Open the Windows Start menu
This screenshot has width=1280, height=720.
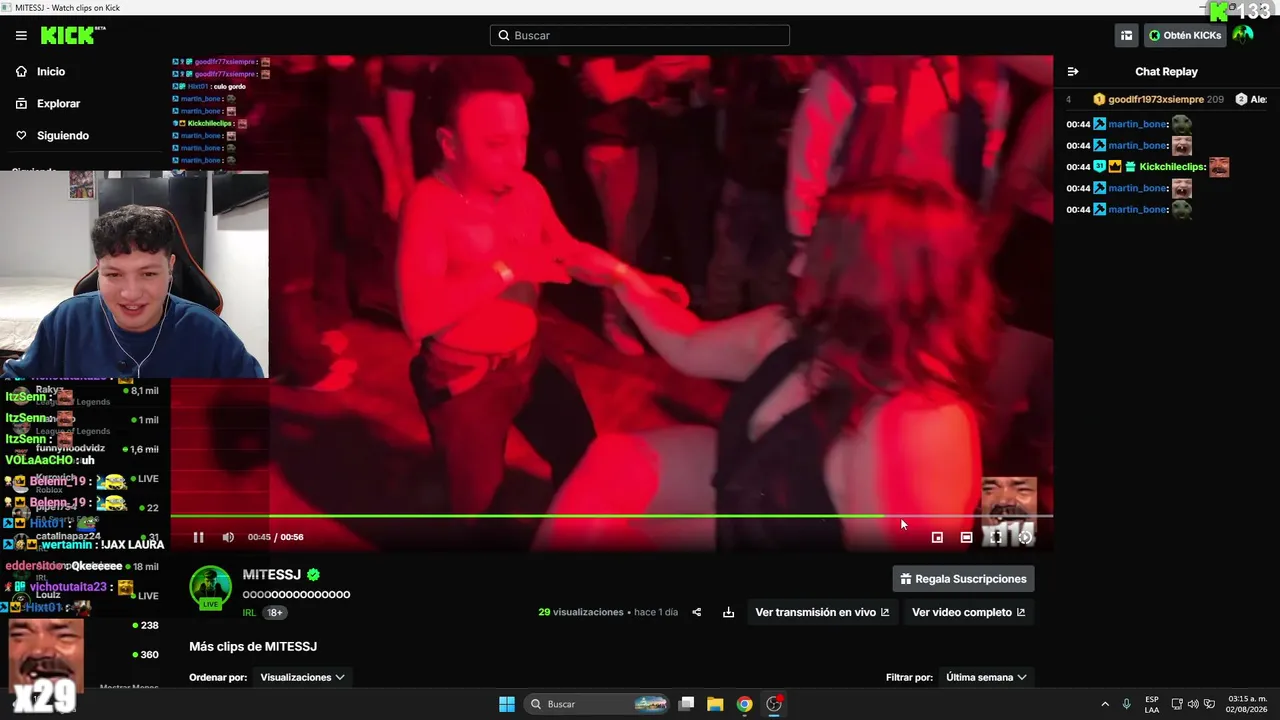pyautogui.click(x=507, y=704)
